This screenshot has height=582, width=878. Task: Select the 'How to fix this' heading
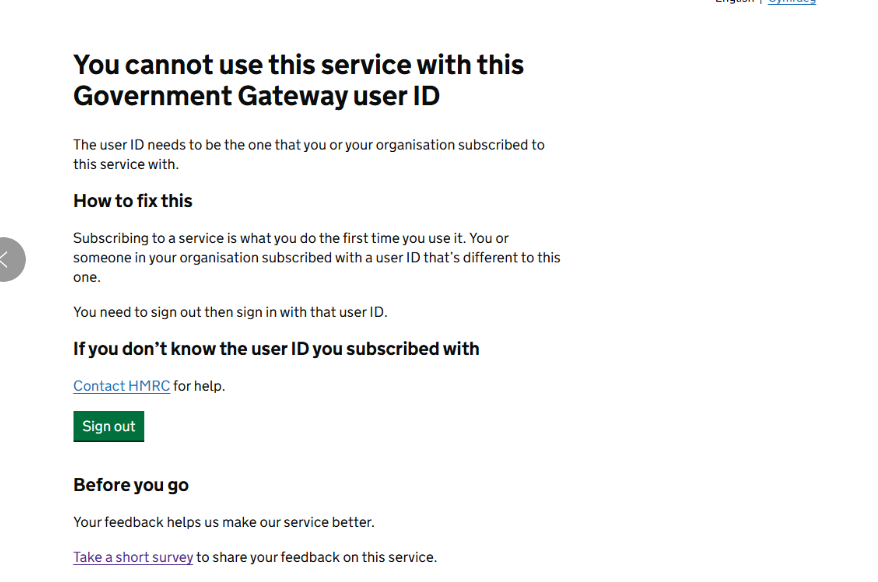(x=133, y=201)
